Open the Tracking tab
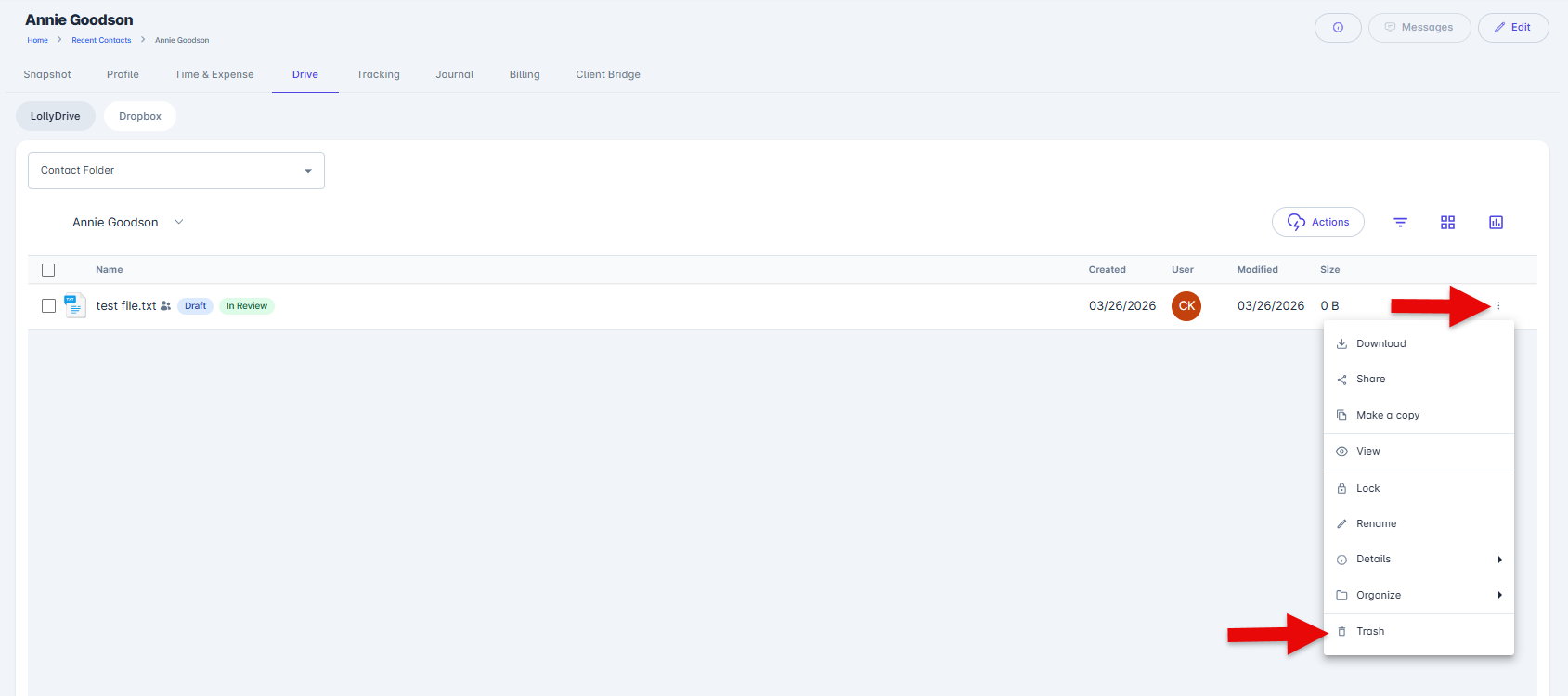This screenshot has height=696, width=1568. 378,75
